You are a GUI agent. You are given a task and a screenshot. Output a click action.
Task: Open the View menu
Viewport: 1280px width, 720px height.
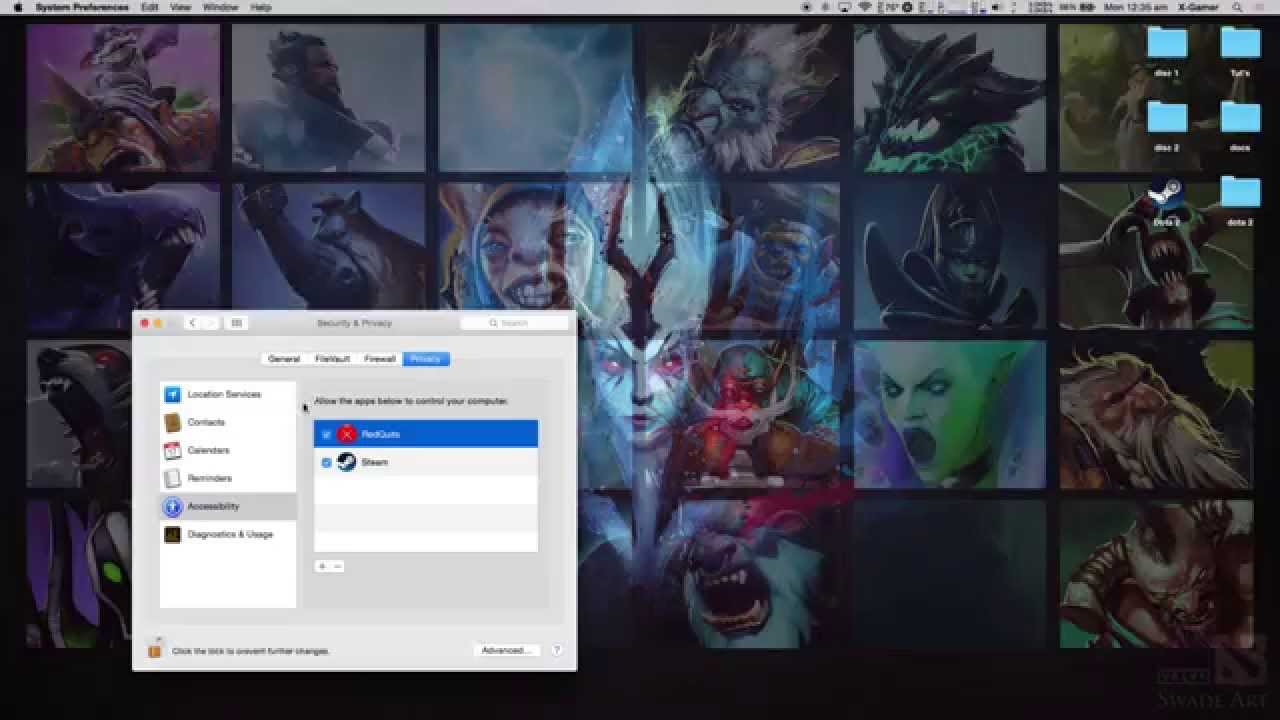click(180, 7)
